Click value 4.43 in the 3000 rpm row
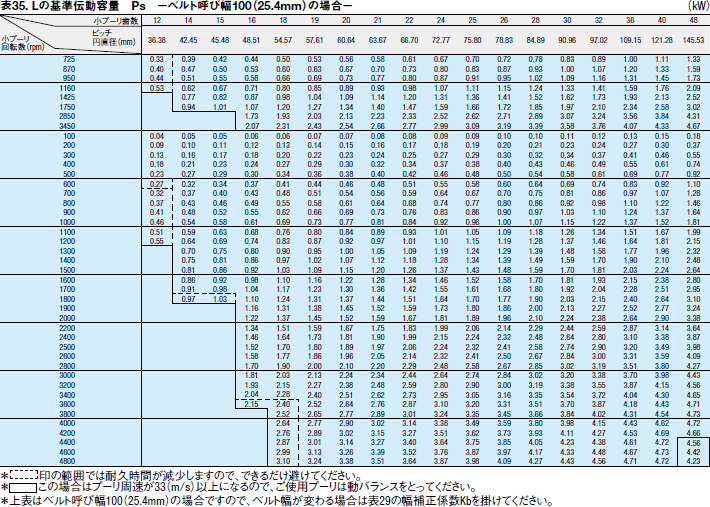The image size is (710, 507). pyautogui.click(x=693, y=376)
